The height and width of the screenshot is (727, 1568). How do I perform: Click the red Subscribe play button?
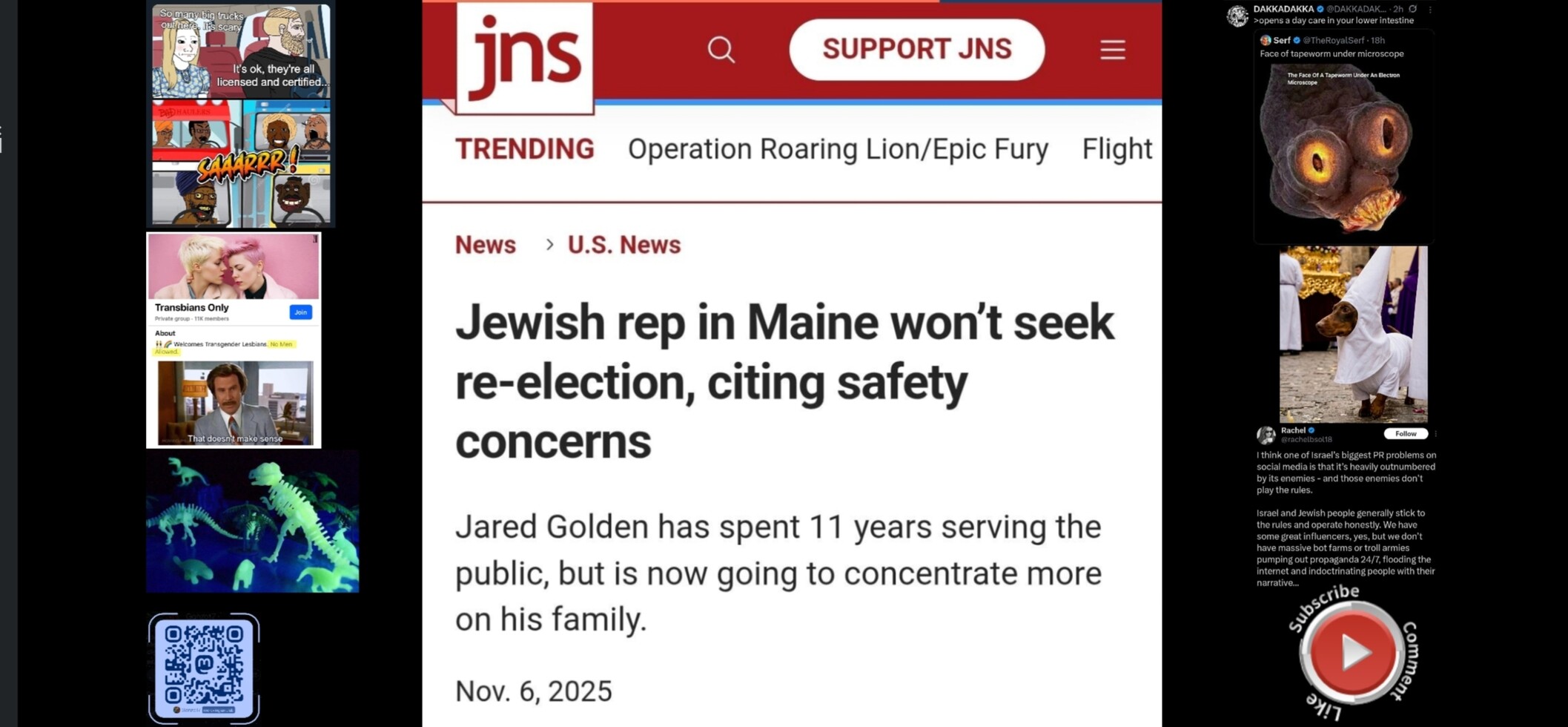click(1352, 652)
